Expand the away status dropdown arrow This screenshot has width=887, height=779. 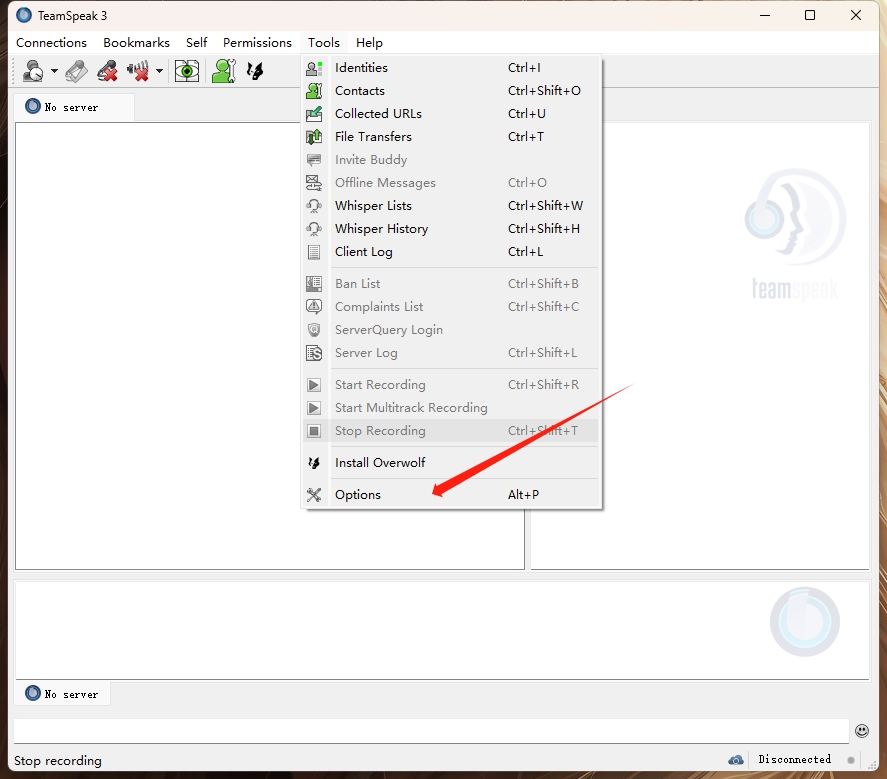[54, 72]
